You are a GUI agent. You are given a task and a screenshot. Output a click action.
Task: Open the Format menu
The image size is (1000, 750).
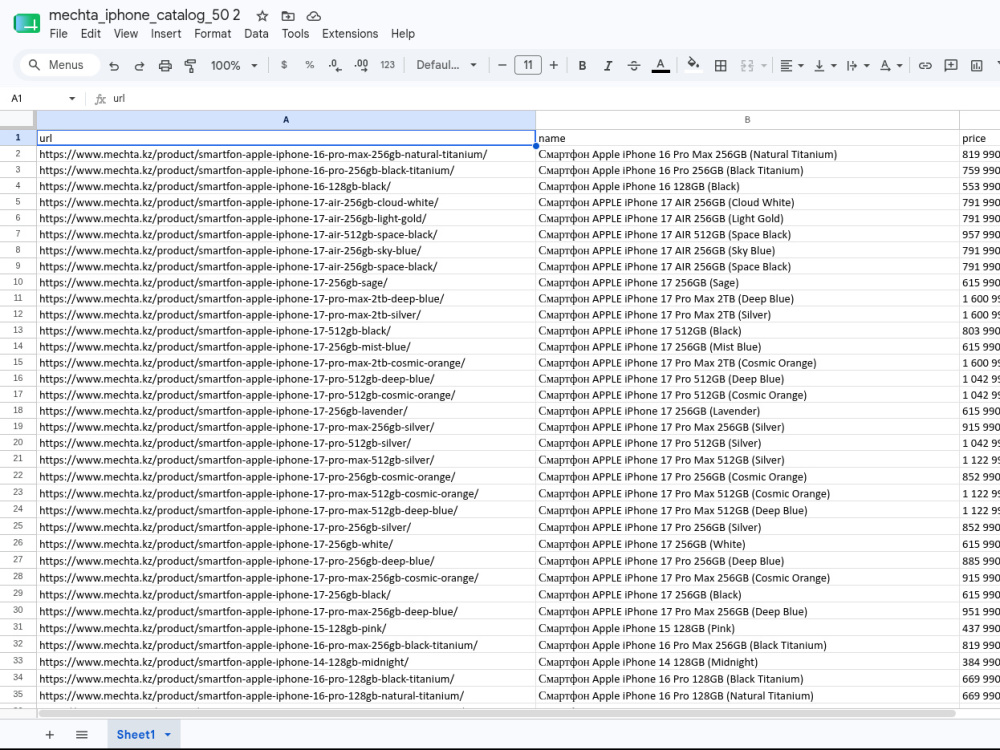(x=212, y=34)
